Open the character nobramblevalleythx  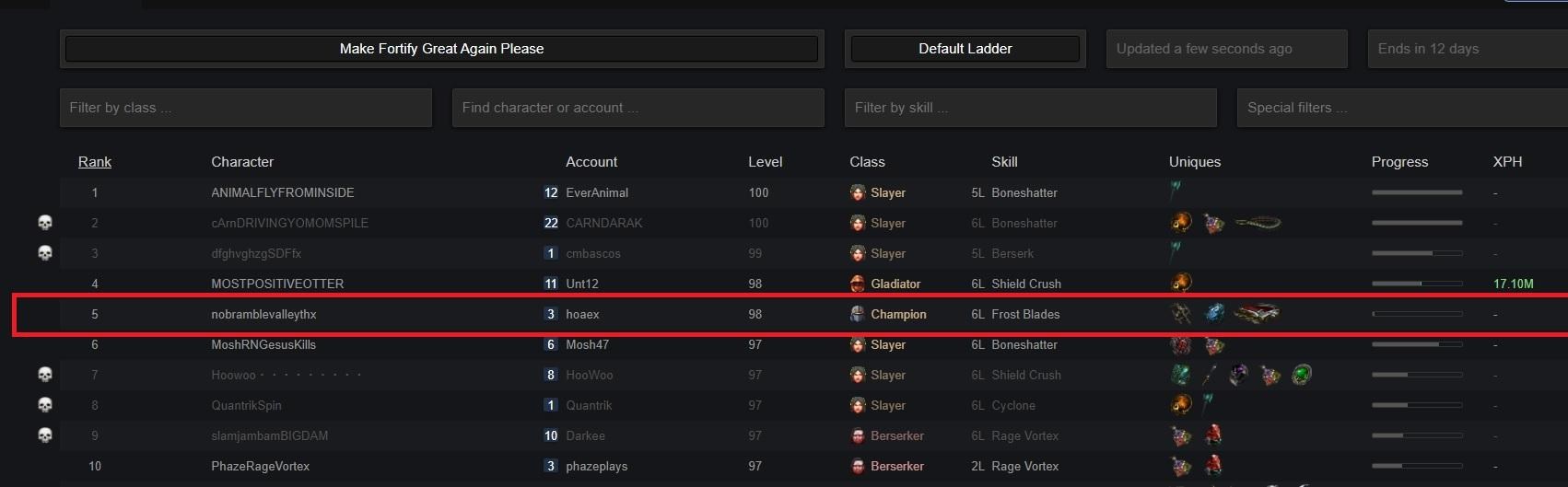click(263, 314)
